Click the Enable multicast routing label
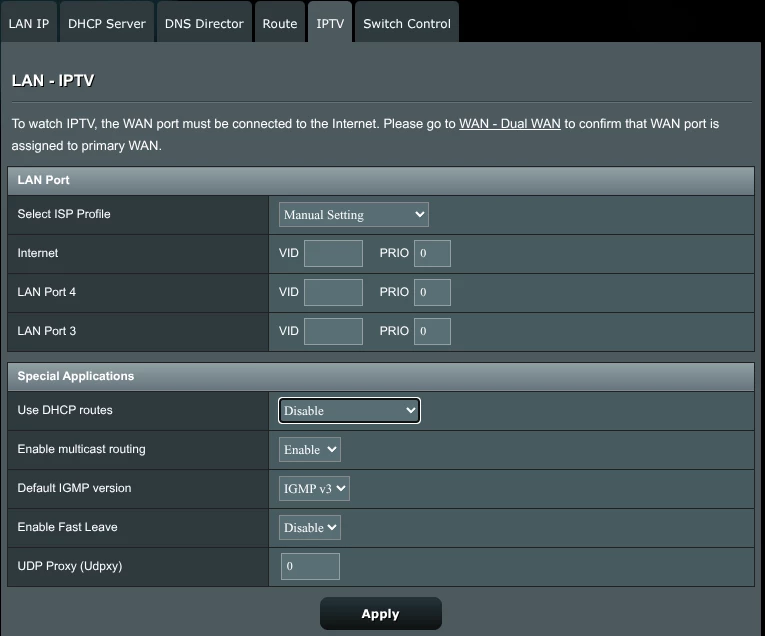765x636 pixels. click(x=81, y=449)
